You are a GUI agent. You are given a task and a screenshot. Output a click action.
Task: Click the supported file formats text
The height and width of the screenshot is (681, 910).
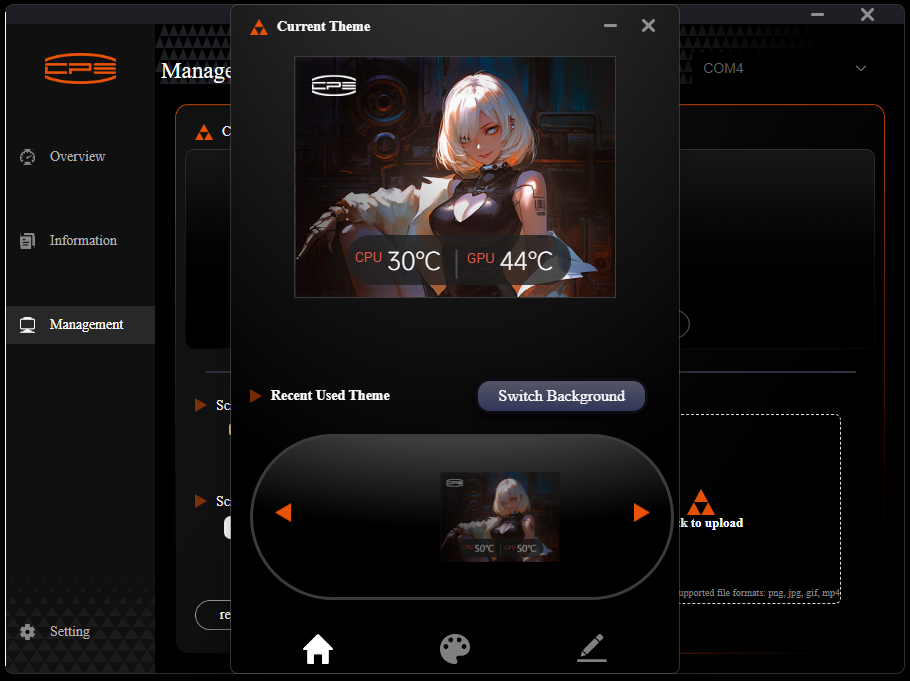point(760,593)
